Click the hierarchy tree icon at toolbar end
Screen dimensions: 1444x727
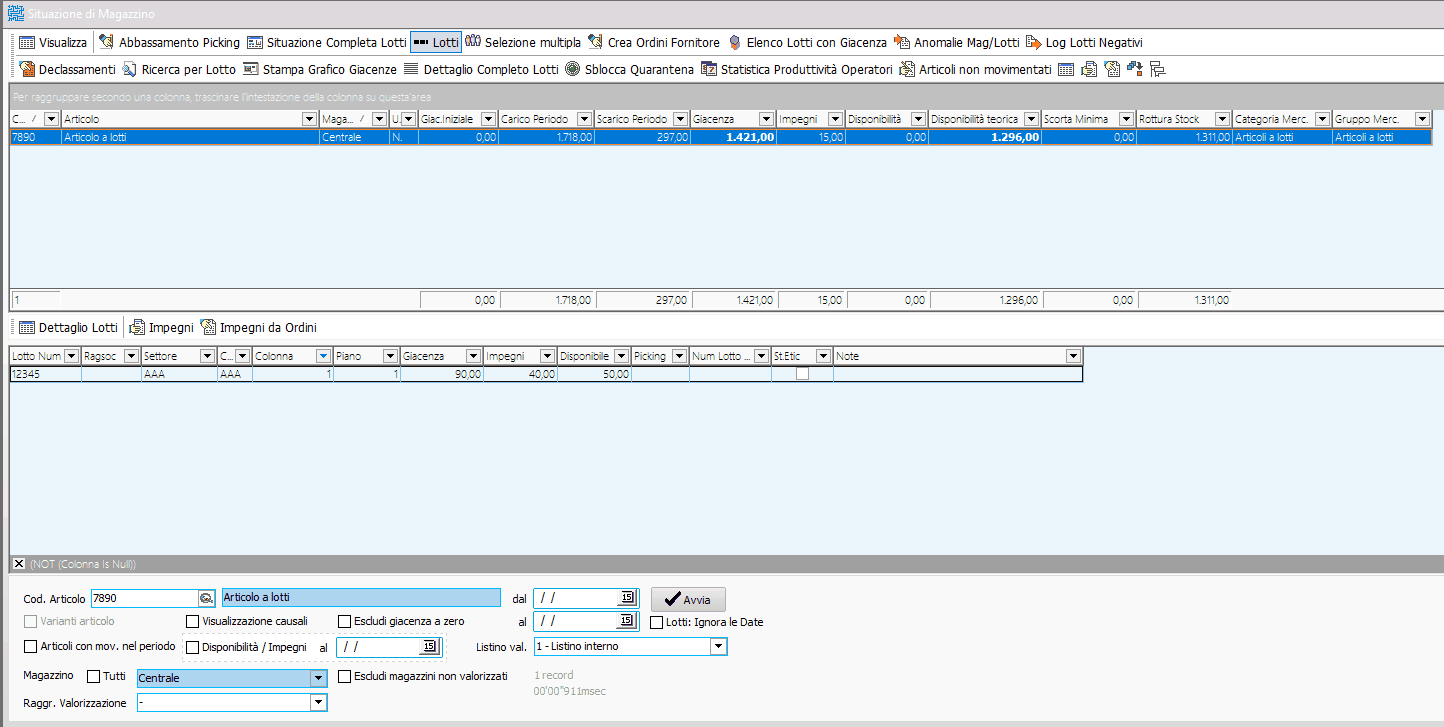click(x=1158, y=69)
